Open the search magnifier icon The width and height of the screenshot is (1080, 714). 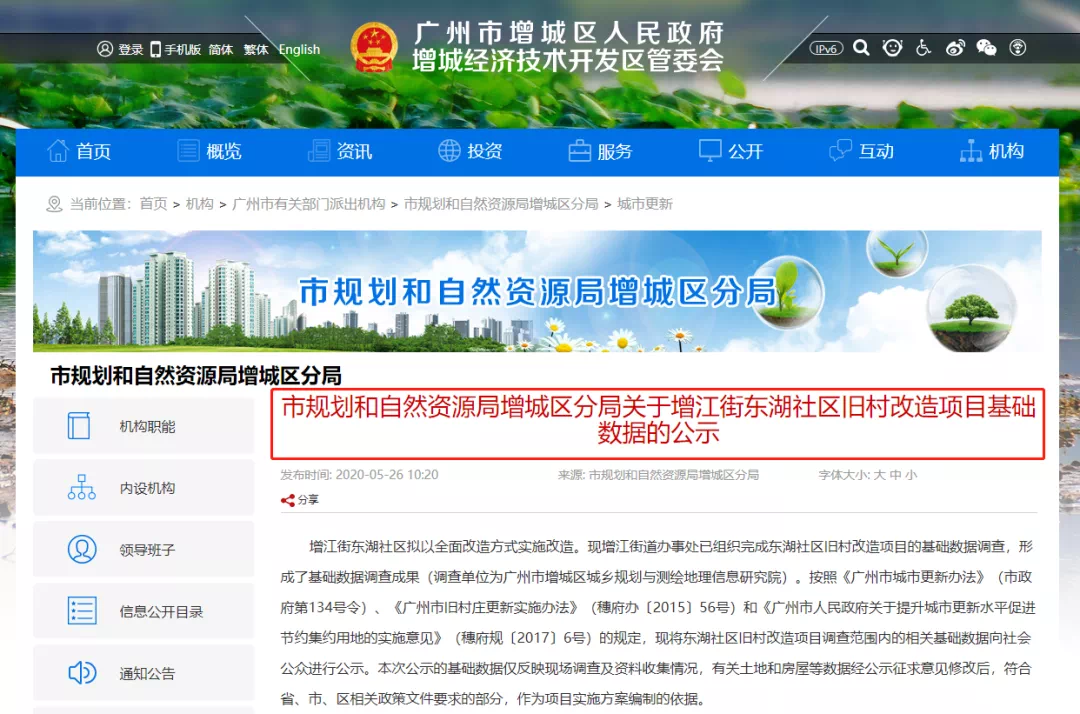point(860,48)
